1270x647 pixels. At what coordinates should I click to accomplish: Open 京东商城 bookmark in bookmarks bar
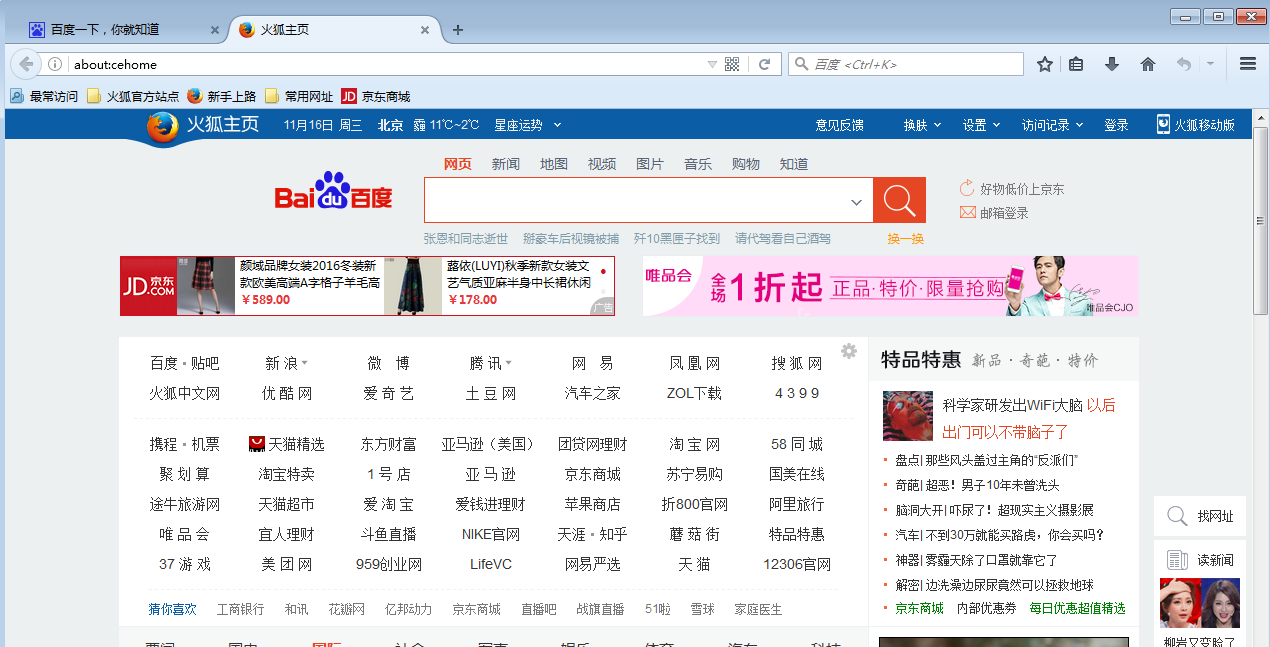[376, 96]
